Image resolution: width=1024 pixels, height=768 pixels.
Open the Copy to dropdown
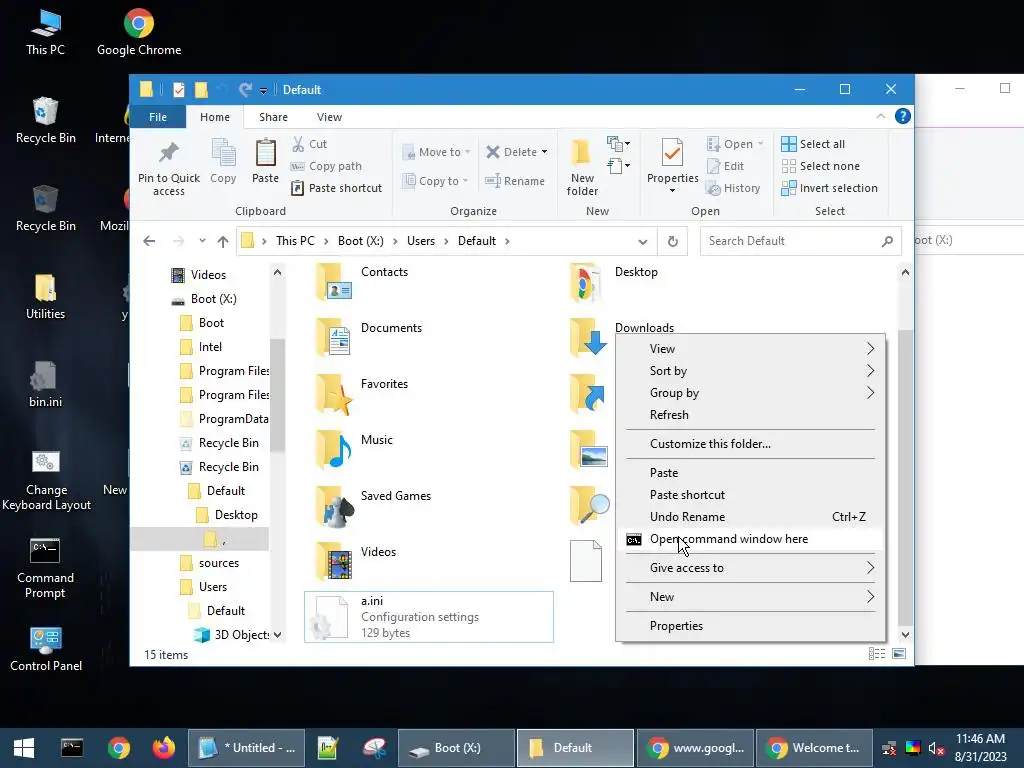435,181
